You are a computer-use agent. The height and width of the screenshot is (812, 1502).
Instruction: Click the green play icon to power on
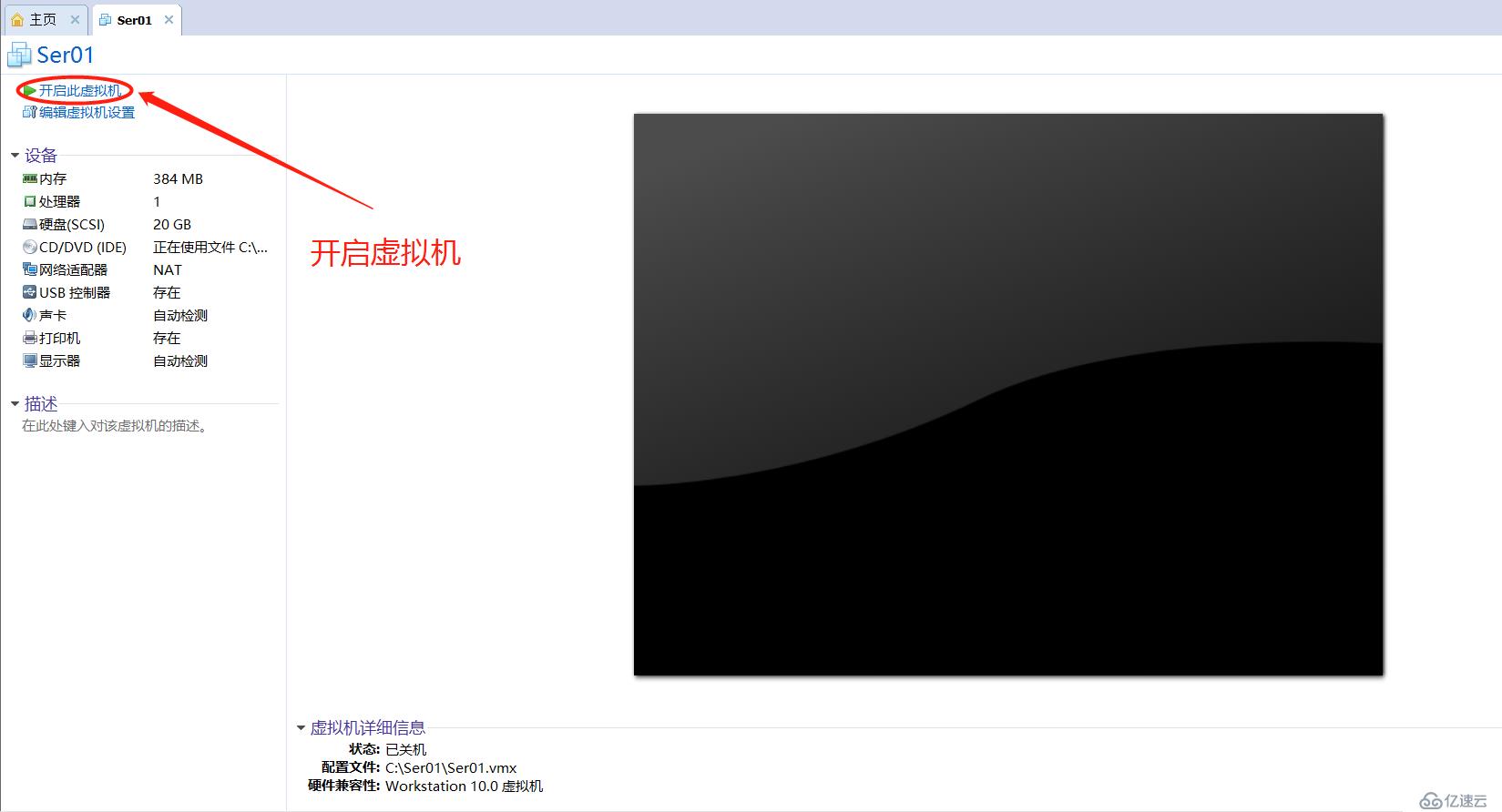(30, 91)
